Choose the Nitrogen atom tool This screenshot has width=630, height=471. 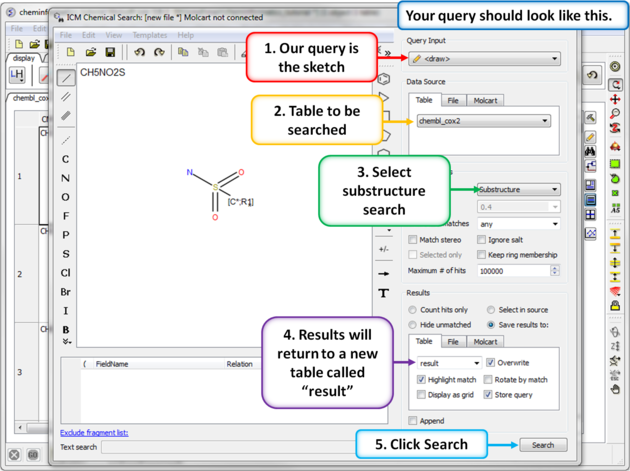(x=66, y=178)
